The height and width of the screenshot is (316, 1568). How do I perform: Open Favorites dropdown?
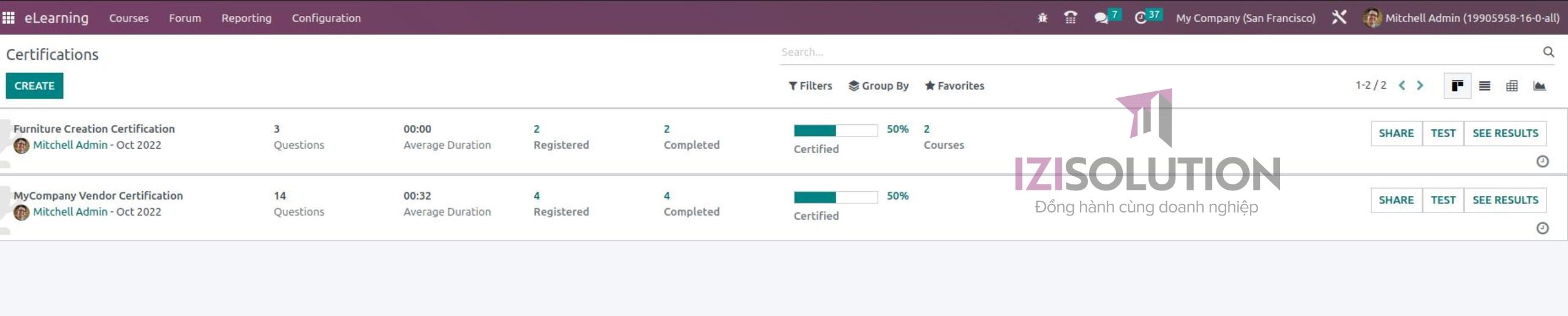click(954, 86)
